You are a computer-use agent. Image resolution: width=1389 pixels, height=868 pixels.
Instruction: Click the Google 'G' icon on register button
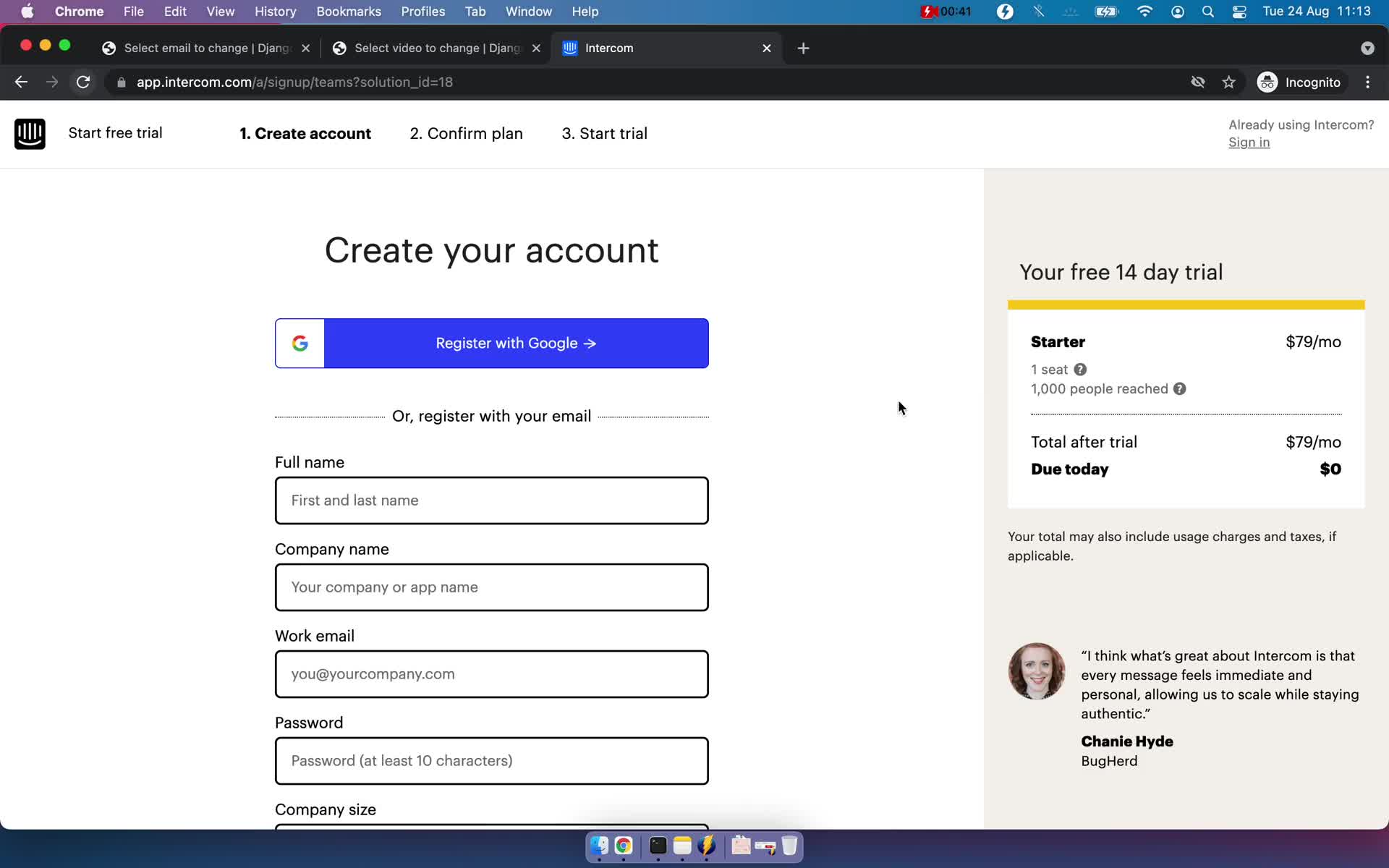[300, 343]
